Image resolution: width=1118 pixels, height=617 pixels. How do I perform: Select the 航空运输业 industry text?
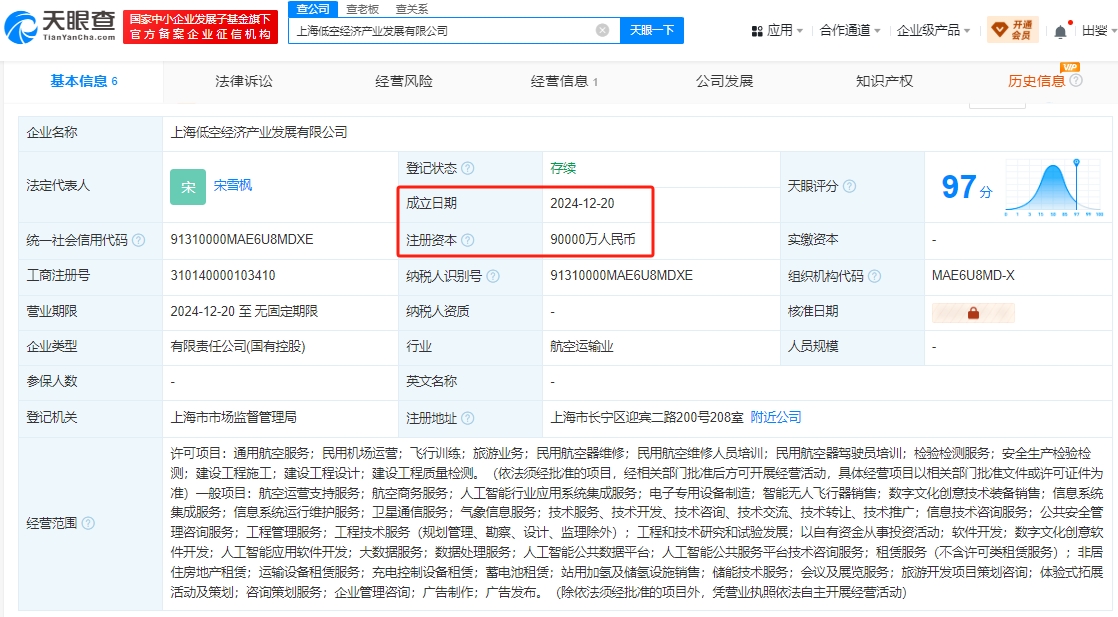coord(582,347)
